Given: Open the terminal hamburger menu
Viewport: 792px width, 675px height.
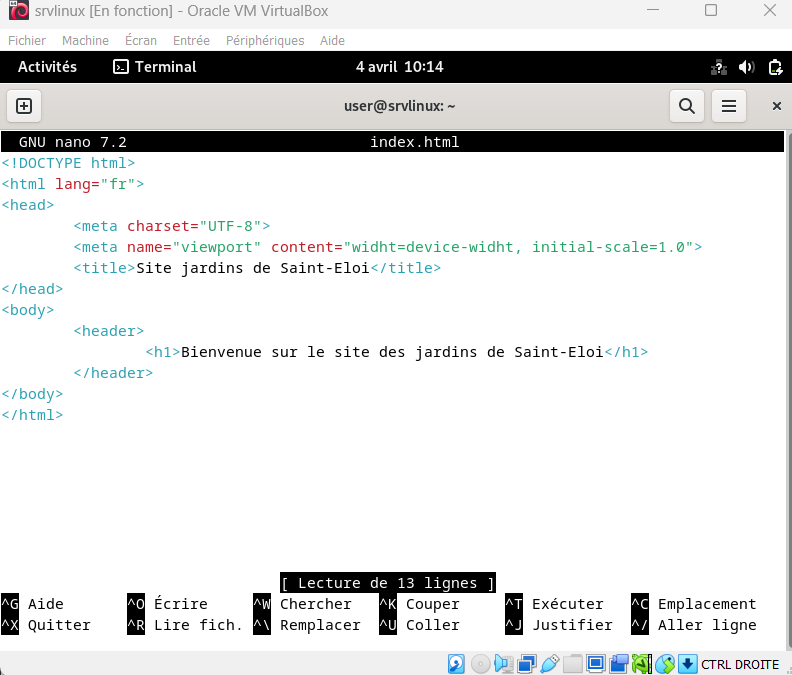Looking at the screenshot, I should click(729, 106).
